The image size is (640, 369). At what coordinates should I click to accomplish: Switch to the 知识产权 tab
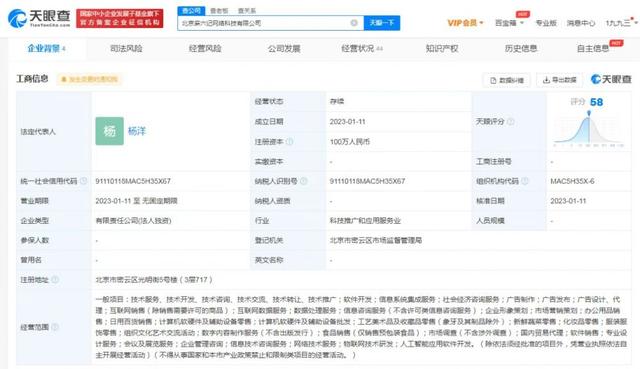[x=442, y=49]
